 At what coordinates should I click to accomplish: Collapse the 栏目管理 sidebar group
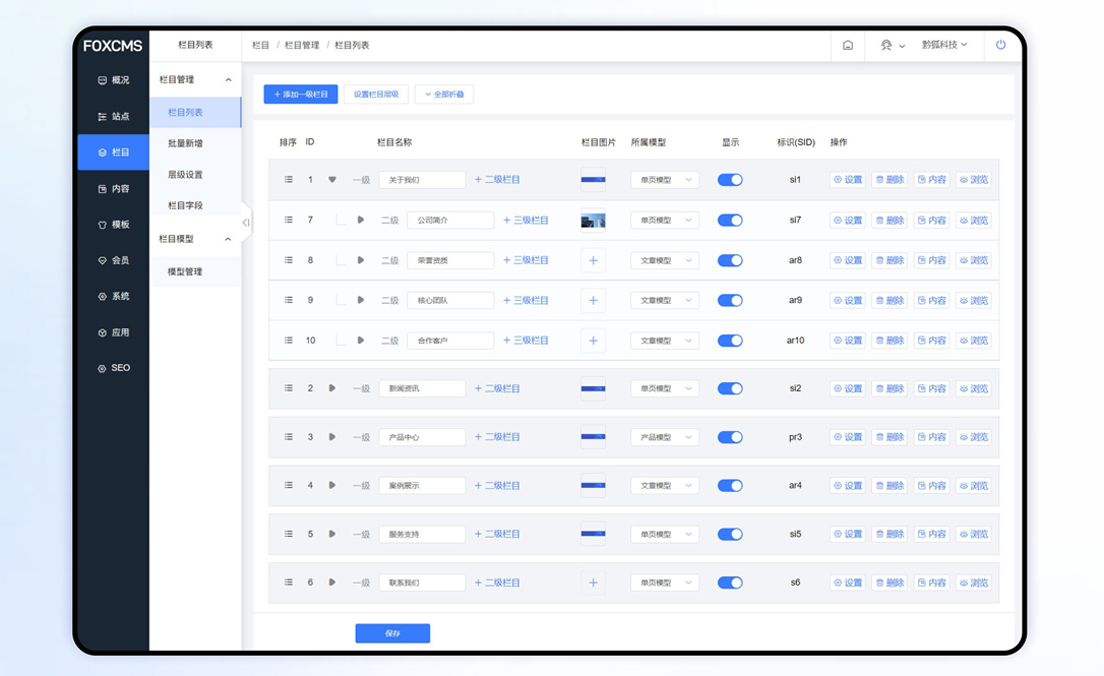click(228, 80)
